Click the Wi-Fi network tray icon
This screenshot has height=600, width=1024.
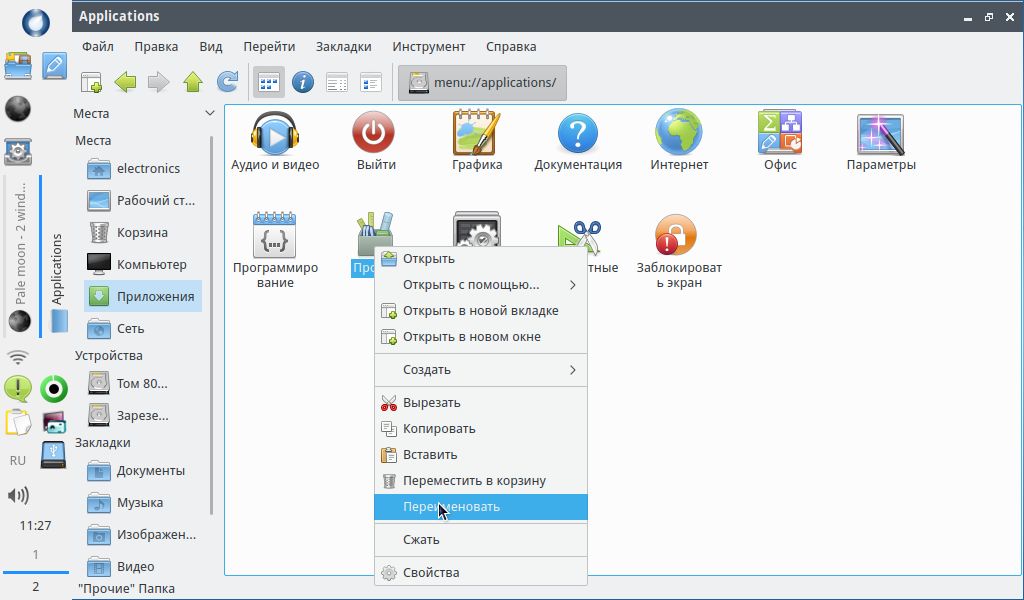pyautogui.click(x=18, y=356)
